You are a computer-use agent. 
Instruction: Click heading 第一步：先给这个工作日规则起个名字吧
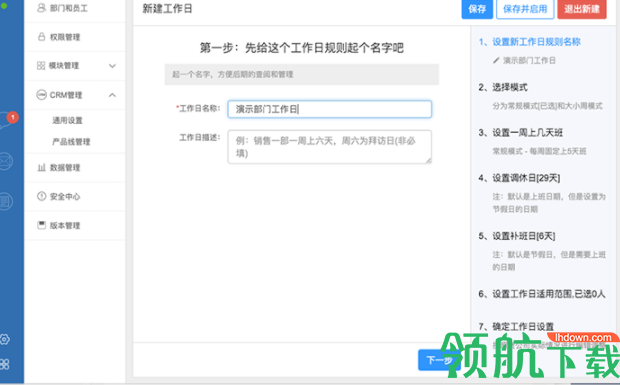(302, 48)
